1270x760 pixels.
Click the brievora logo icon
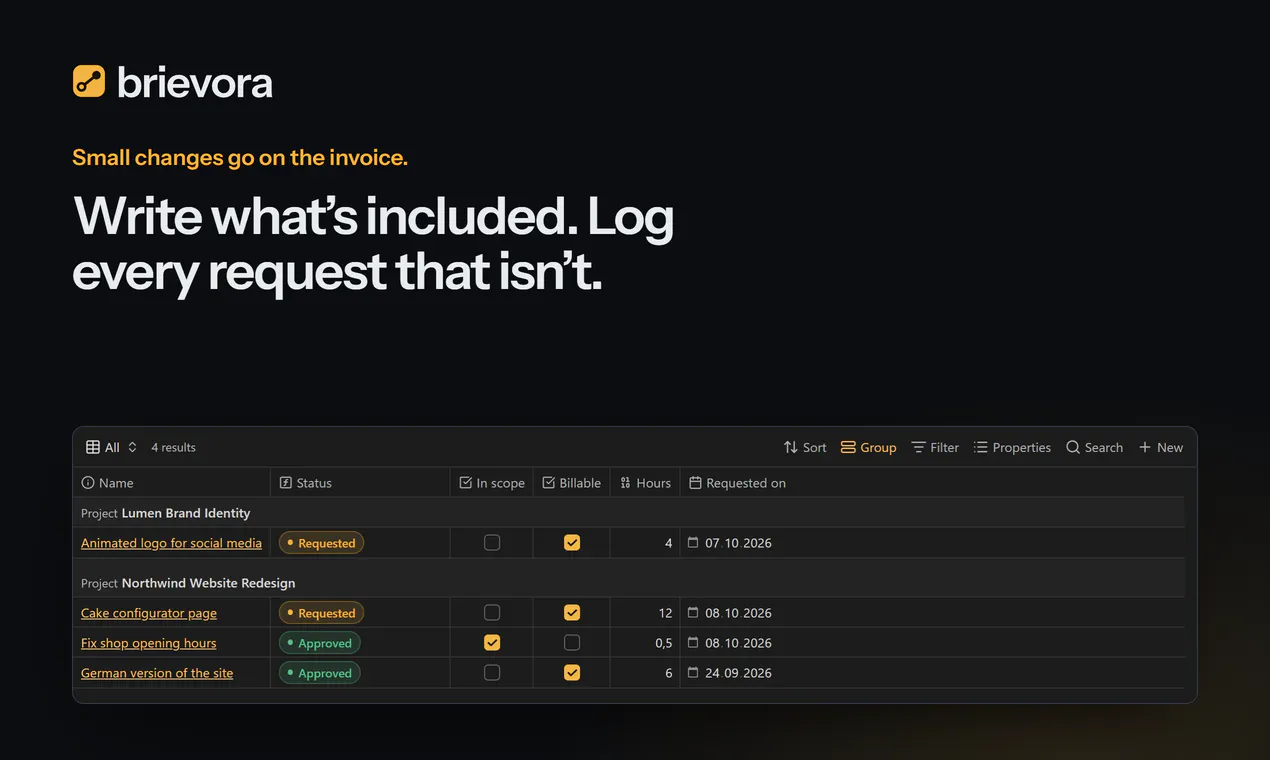(89, 81)
